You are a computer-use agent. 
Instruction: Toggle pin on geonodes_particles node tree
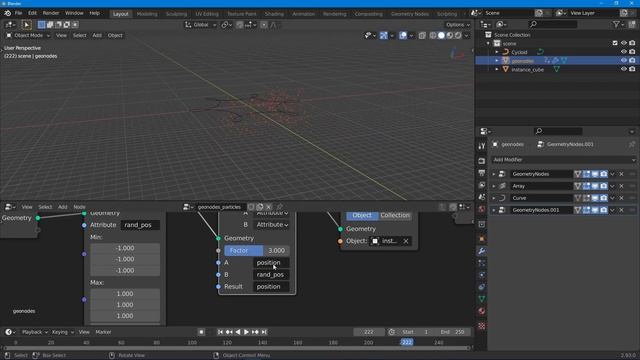280,207
